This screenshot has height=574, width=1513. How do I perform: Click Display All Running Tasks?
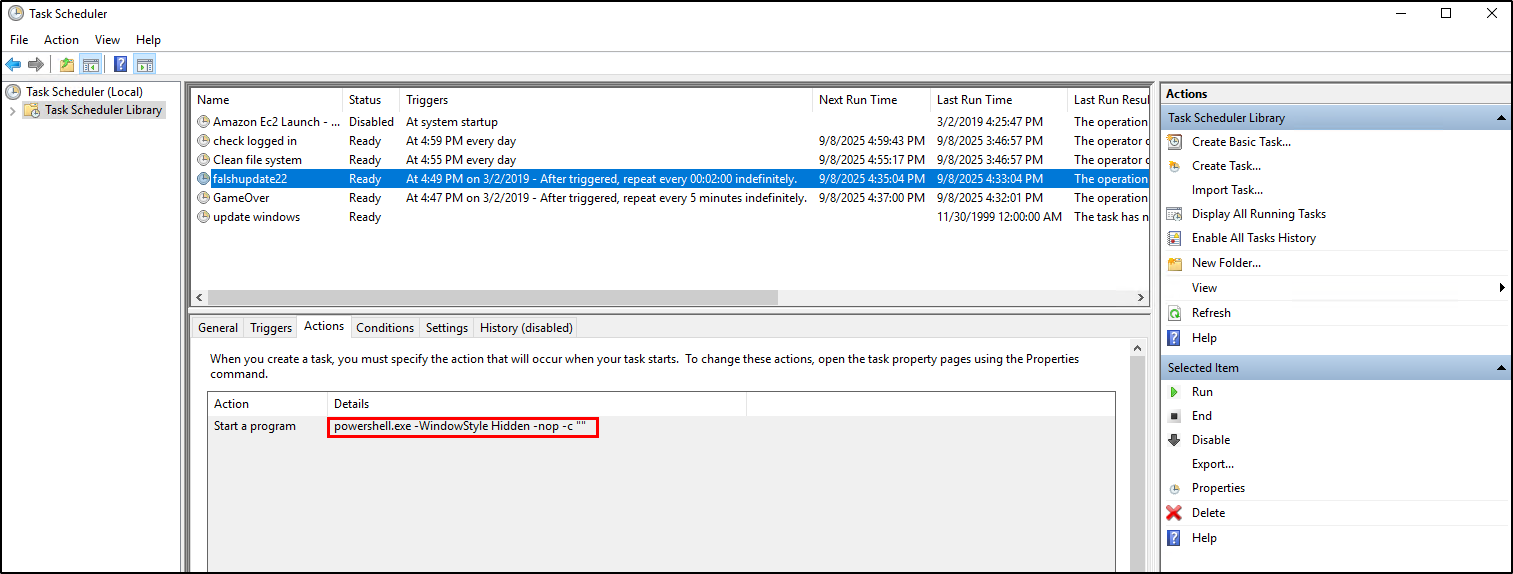1258,214
